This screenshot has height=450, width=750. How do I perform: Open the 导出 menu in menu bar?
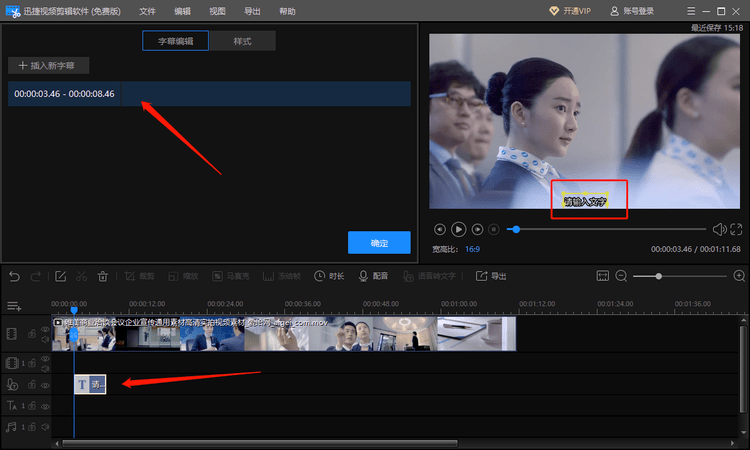point(252,11)
